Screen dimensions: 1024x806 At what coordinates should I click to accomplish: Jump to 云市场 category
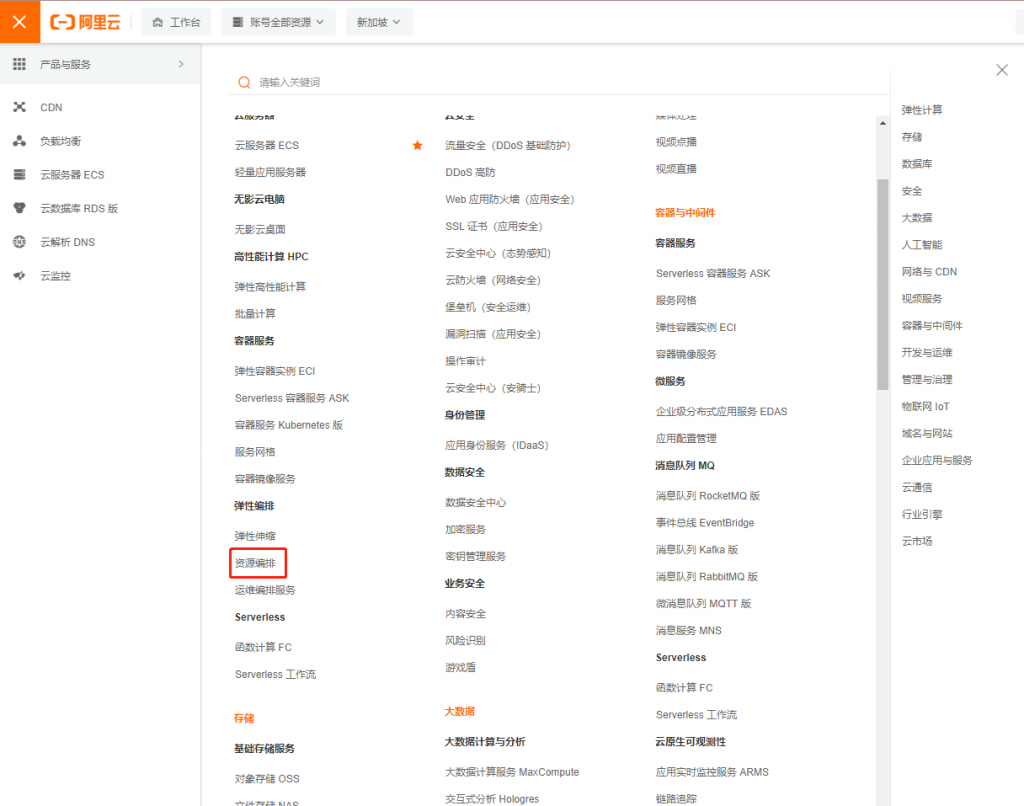click(917, 541)
